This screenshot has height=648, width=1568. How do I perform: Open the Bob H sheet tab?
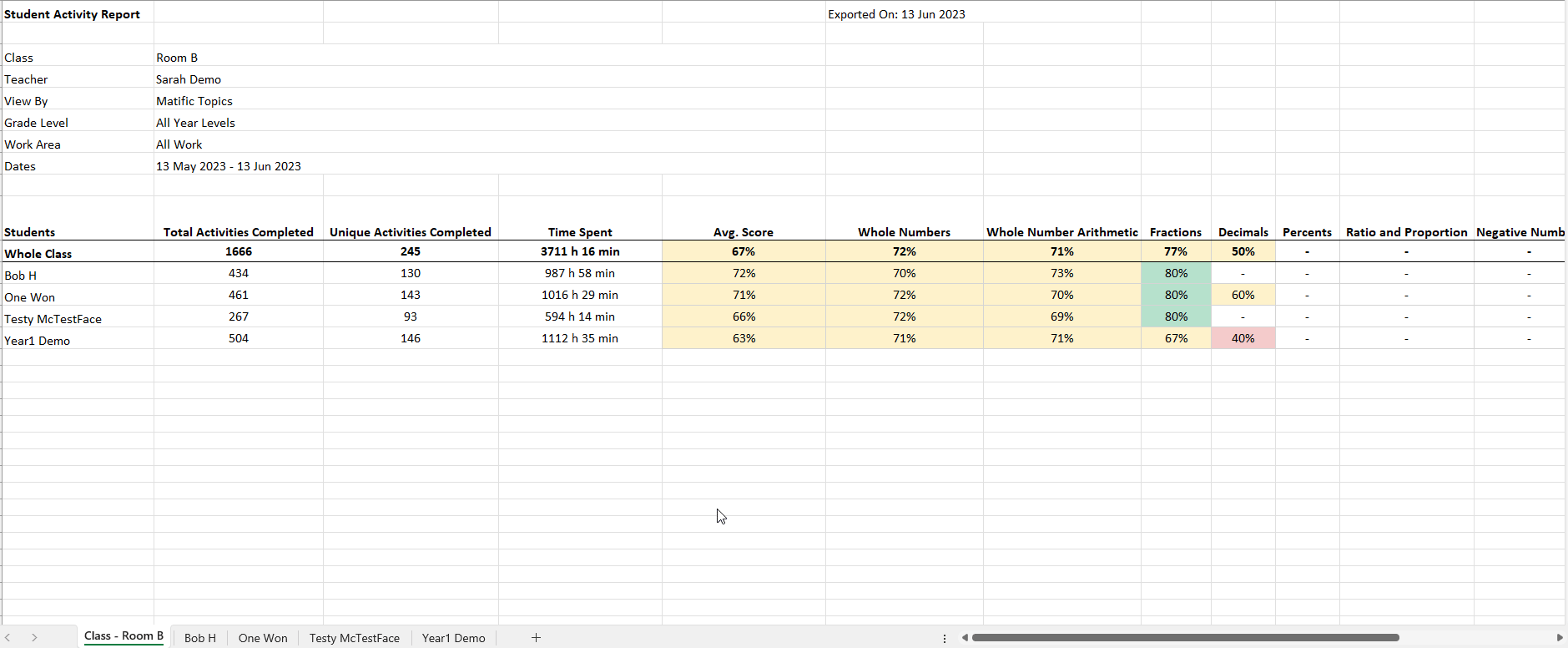click(200, 638)
